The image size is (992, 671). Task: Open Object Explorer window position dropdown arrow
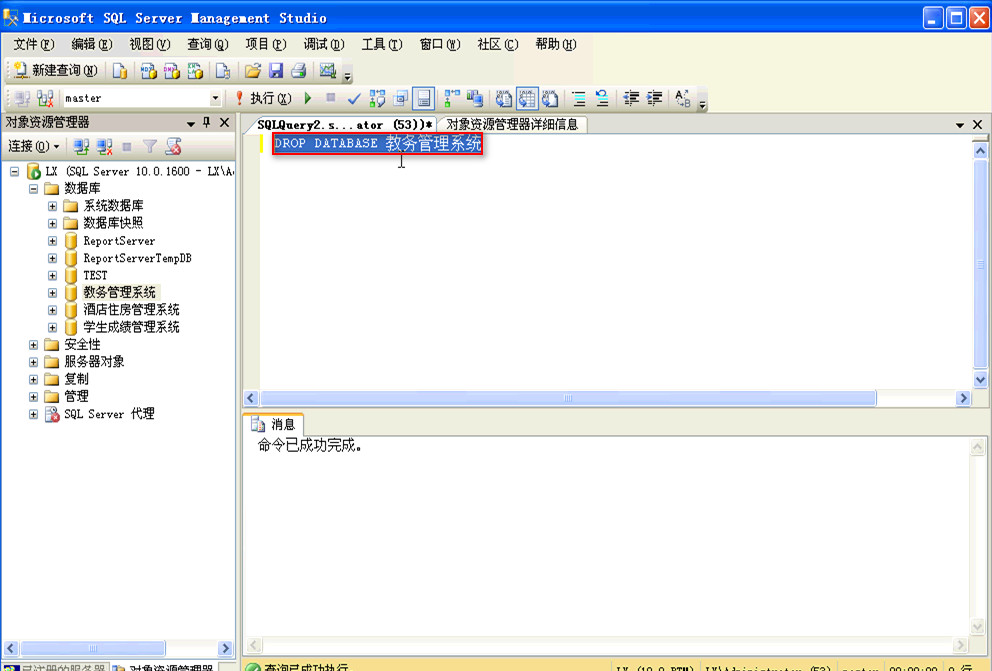pyautogui.click(x=190, y=123)
